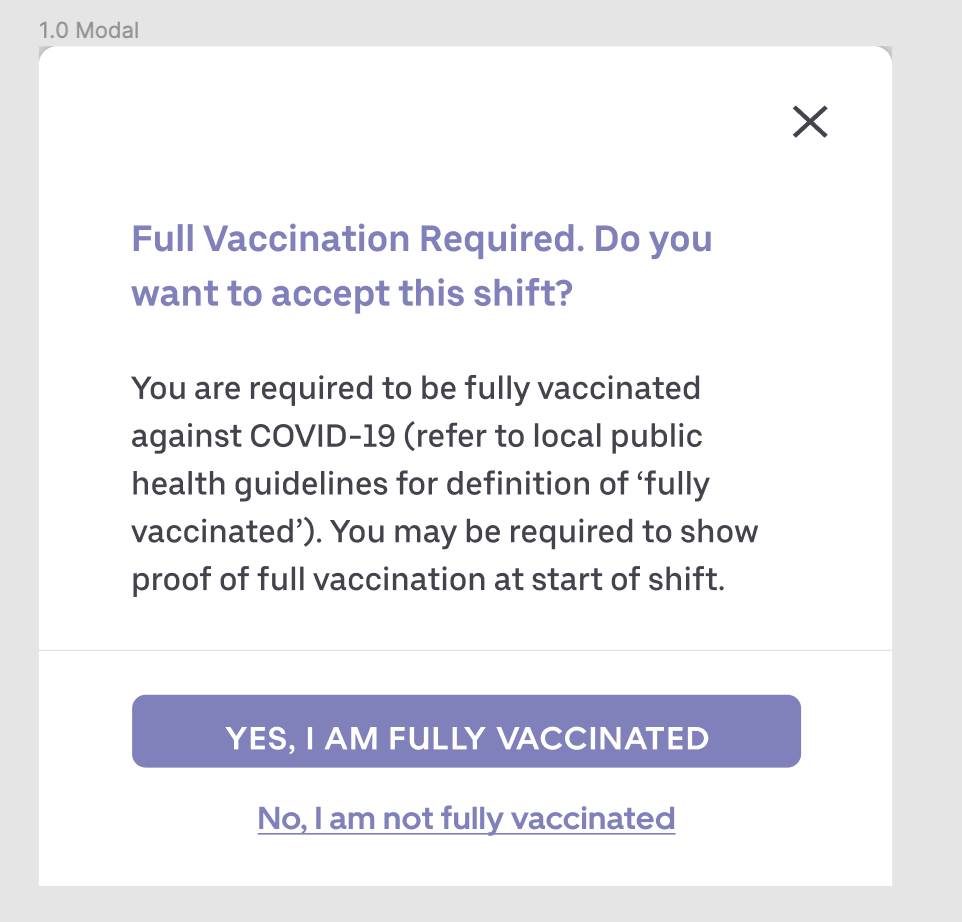Select the '1.0 Modal' frame label
This screenshot has width=962, height=922.
point(89,30)
